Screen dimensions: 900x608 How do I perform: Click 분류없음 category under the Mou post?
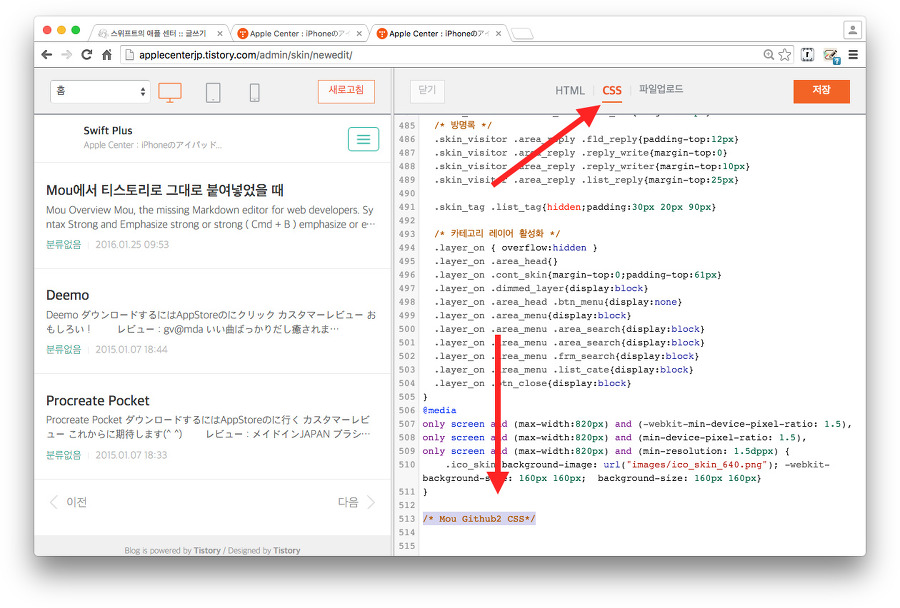point(64,245)
